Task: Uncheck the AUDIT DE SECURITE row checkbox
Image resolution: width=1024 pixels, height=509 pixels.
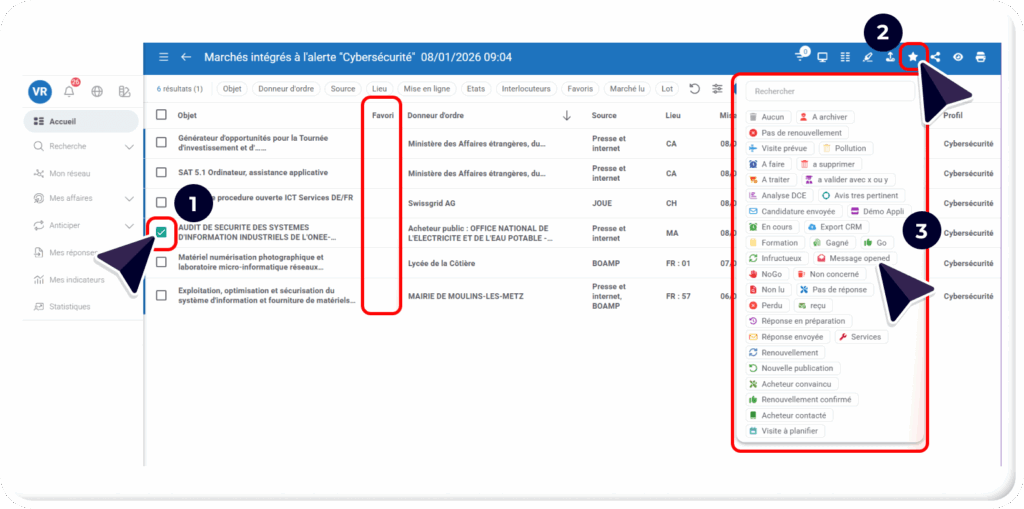Action: coord(161,233)
